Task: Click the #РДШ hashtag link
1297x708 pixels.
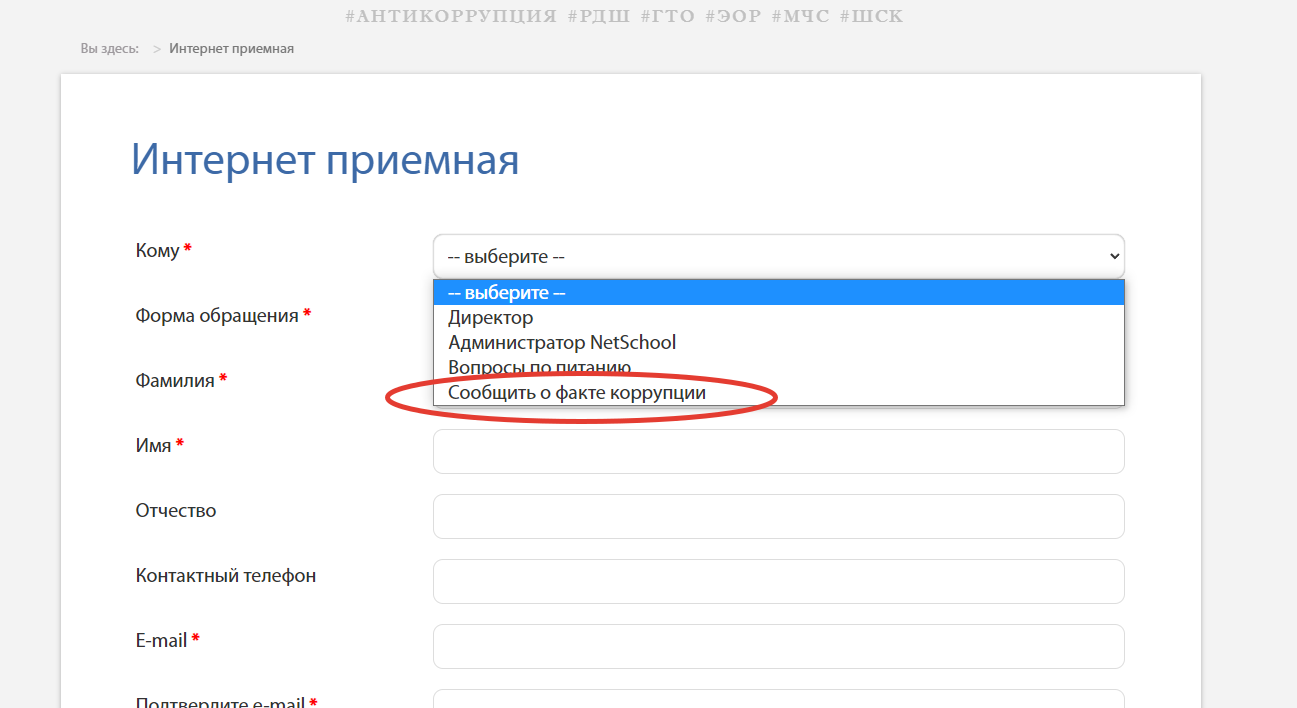Action: 598,16
